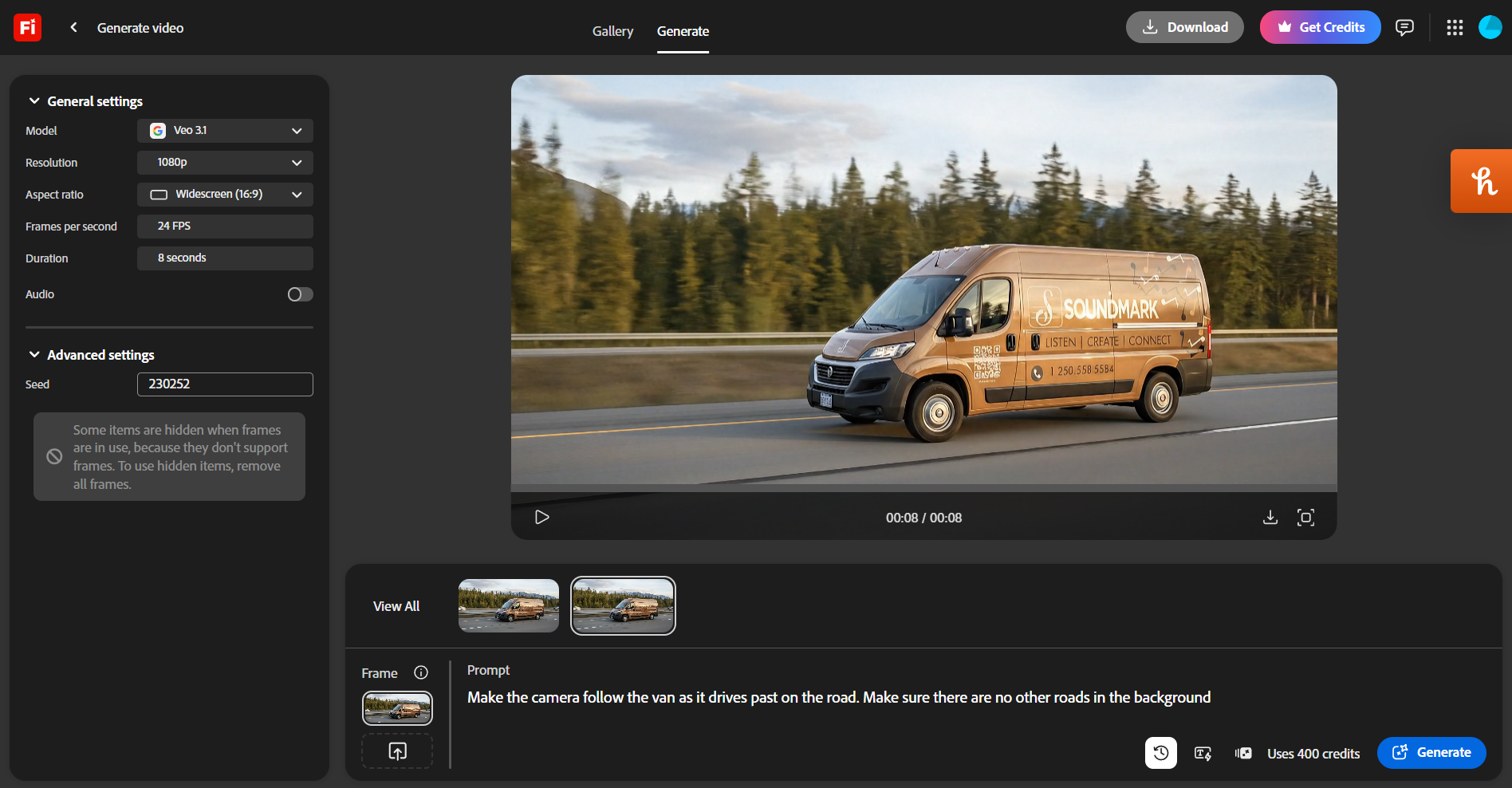The width and height of the screenshot is (1512, 788).
Task: Open the Model dropdown showing Veo 3.1
Action: (225, 131)
